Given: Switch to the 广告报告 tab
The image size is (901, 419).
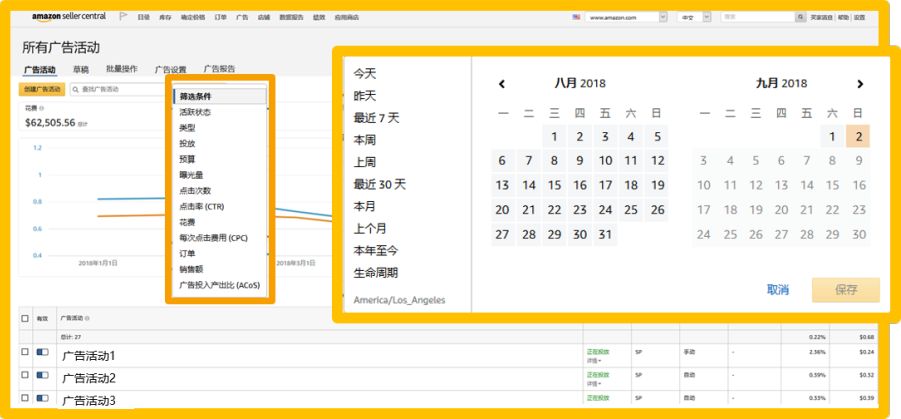Looking at the screenshot, I should [219, 69].
